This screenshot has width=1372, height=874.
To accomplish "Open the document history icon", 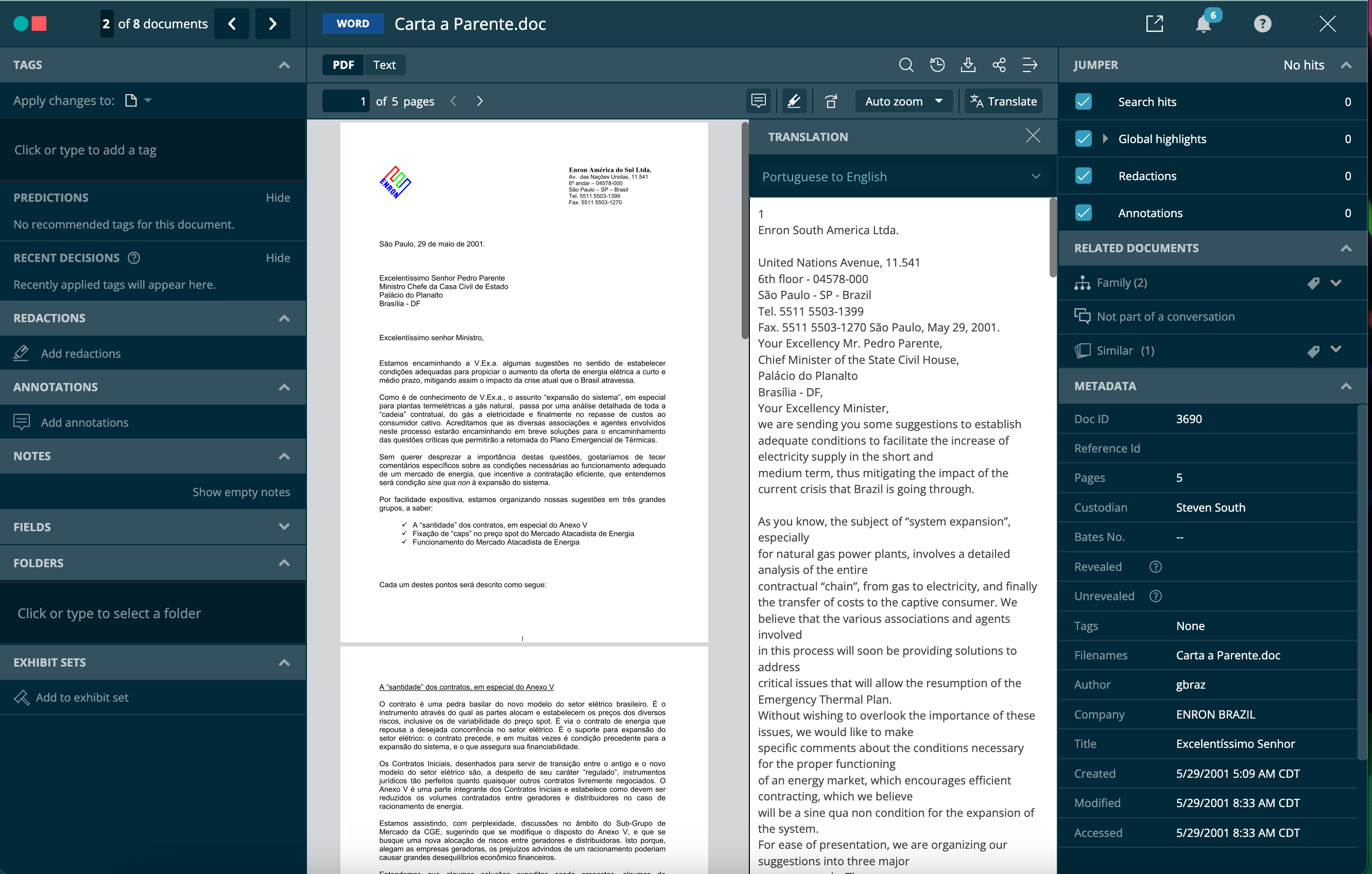I will tap(938, 64).
